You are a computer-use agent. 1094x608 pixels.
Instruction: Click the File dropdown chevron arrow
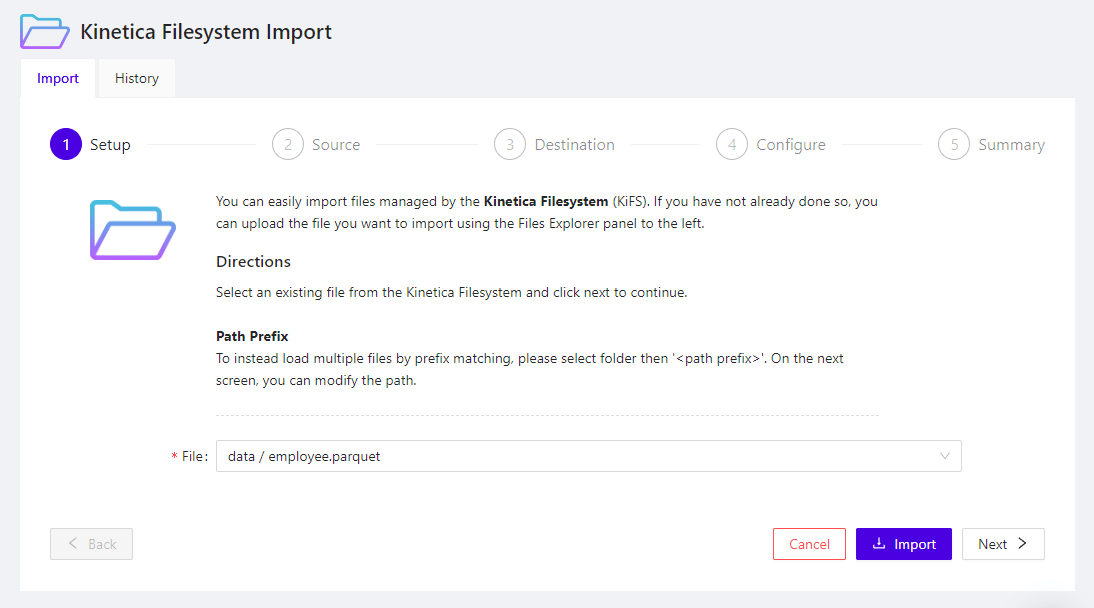pyautogui.click(x=945, y=456)
